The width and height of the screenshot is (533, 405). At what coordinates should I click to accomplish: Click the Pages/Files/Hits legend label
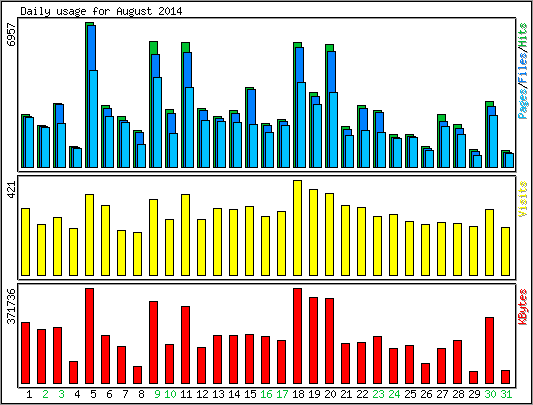point(523,71)
